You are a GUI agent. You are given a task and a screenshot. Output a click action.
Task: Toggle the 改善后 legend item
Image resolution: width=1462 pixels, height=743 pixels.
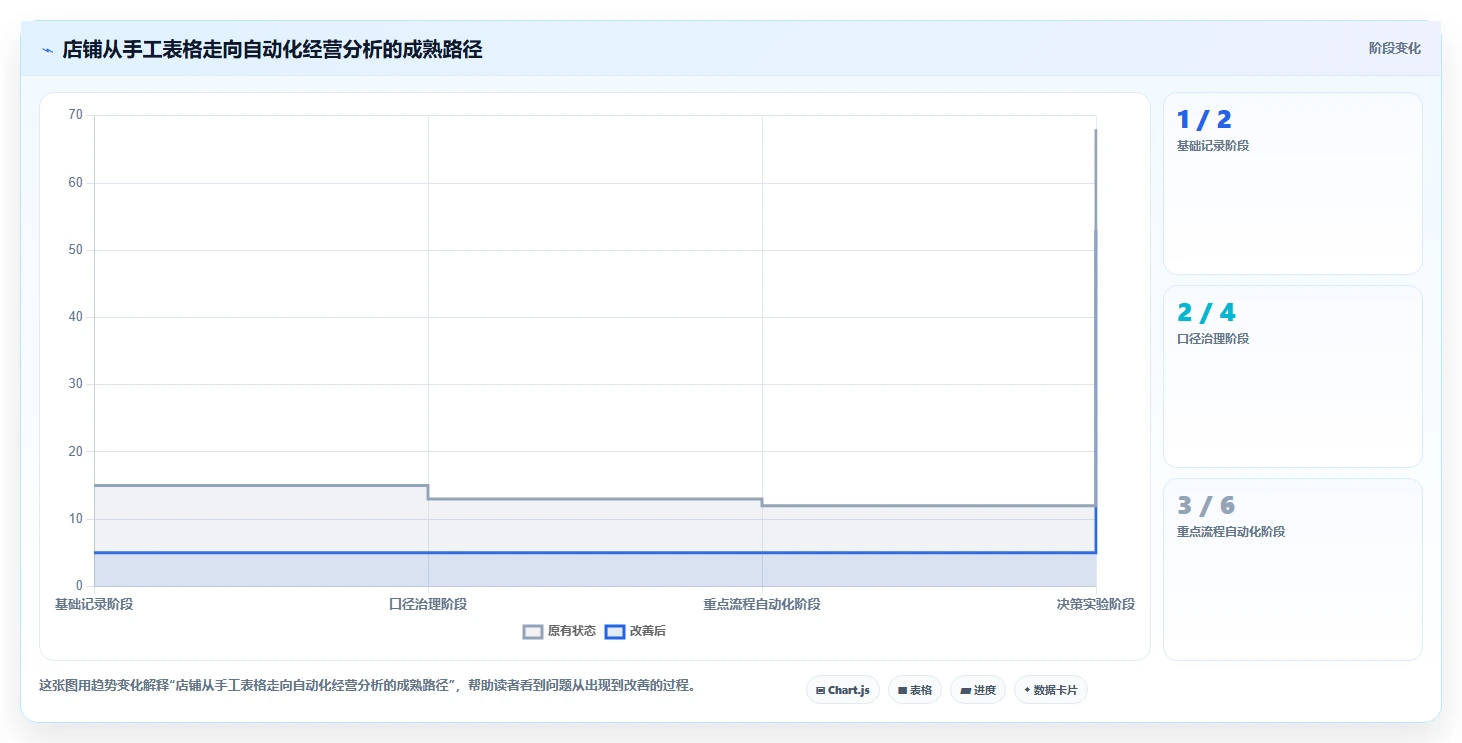pos(636,631)
